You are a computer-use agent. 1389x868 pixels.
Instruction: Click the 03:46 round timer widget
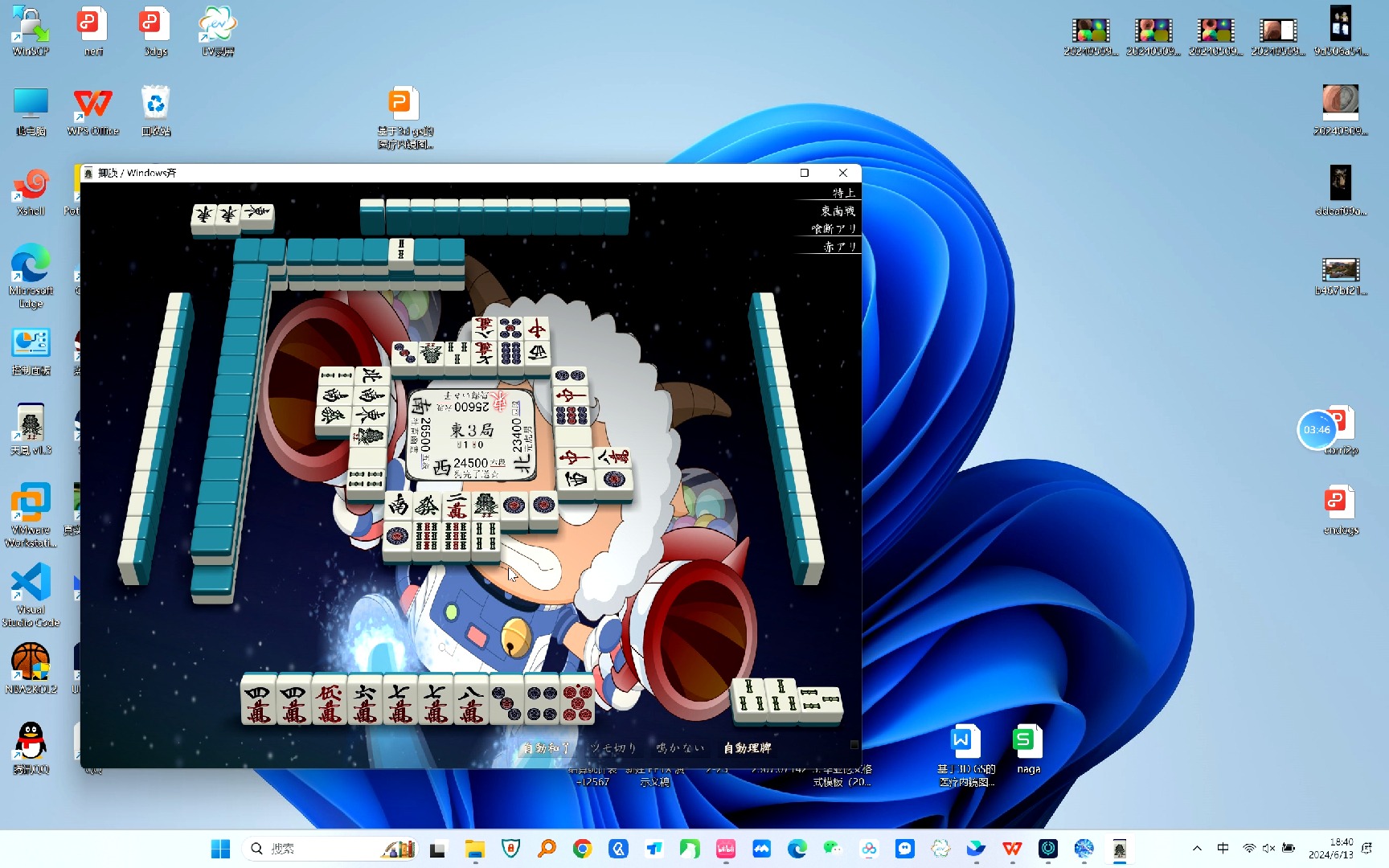(x=1317, y=430)
